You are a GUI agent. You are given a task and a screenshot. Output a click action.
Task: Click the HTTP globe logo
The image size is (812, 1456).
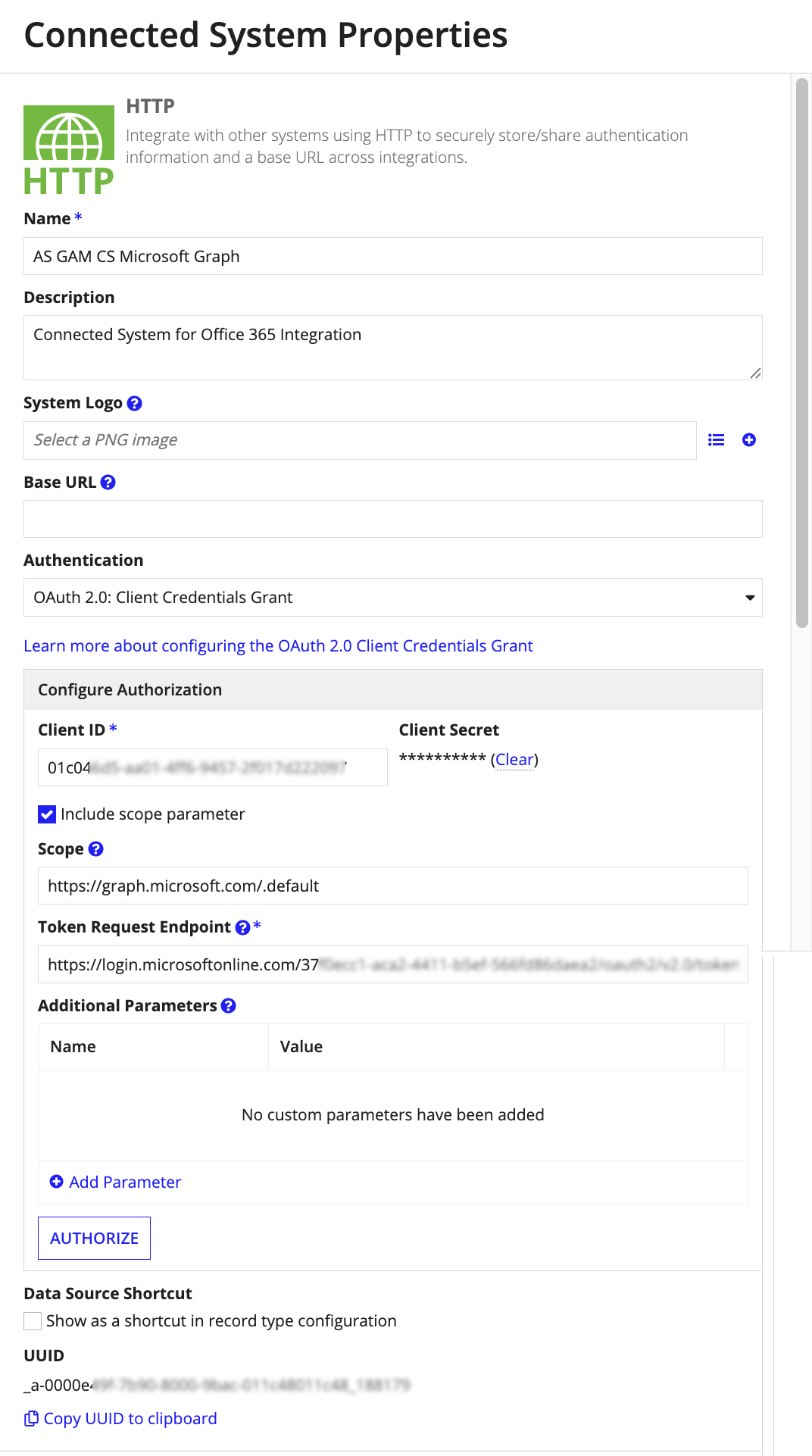pos(69,149)
